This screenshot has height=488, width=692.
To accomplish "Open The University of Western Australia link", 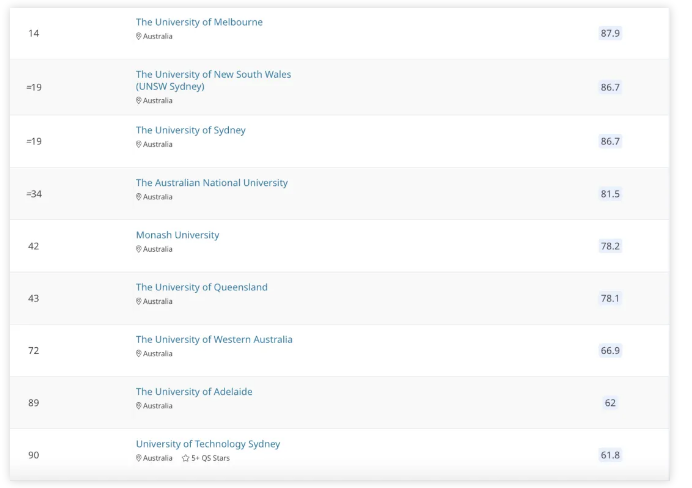I will coord(214,339).
